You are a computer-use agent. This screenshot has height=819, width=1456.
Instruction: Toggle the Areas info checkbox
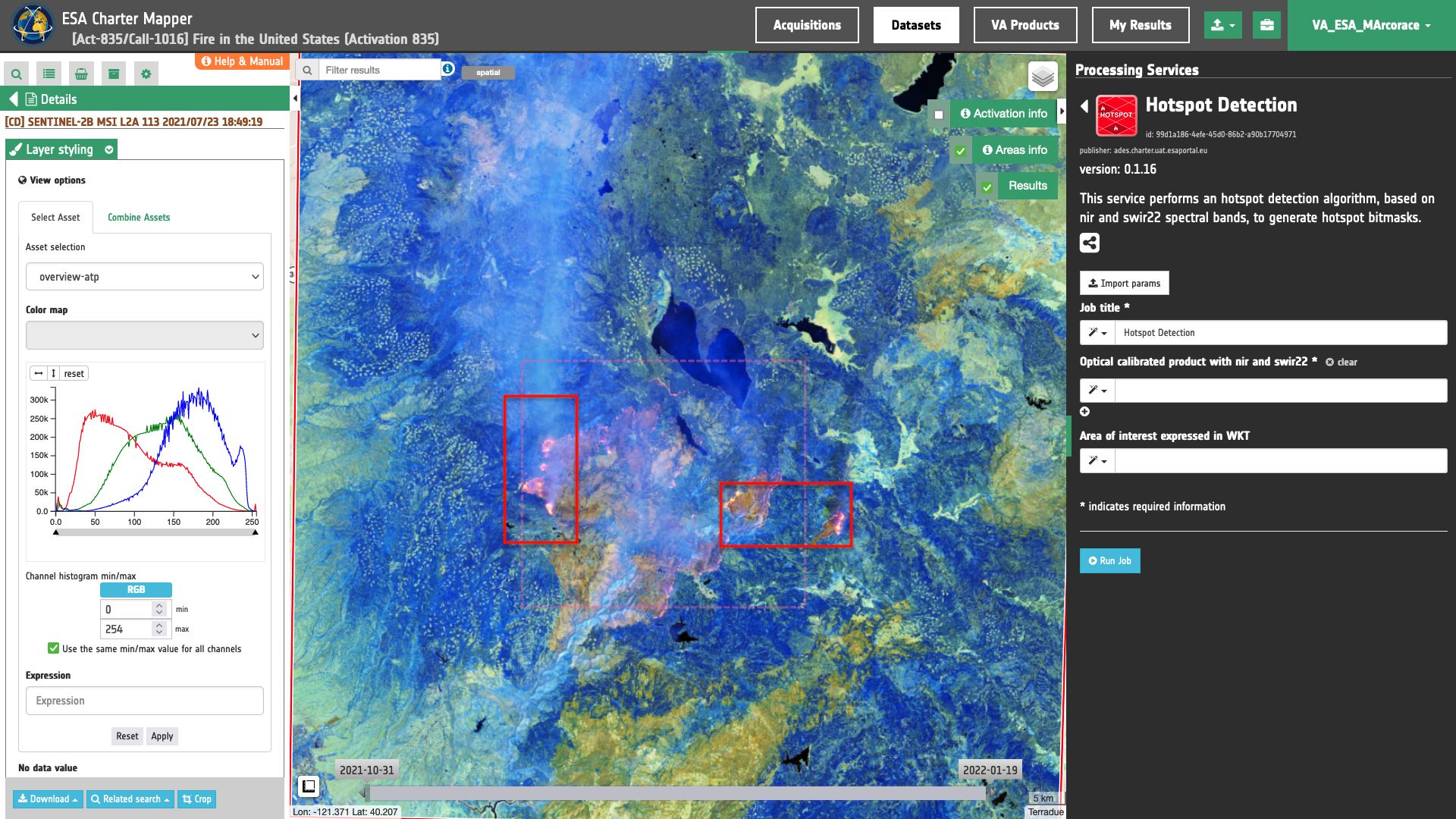click(x=961, y=151)
